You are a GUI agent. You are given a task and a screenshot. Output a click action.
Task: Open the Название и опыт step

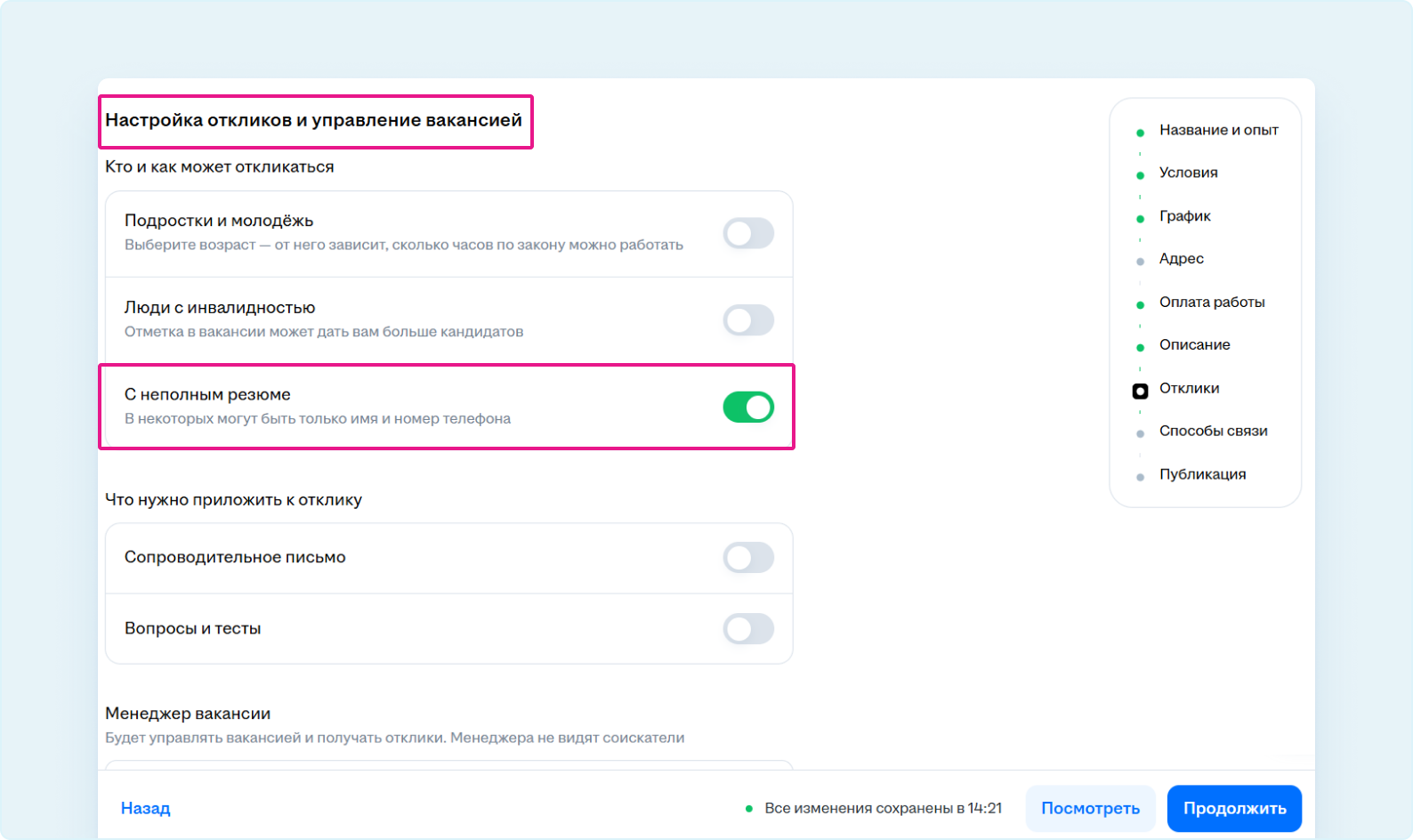(1218, 130)
